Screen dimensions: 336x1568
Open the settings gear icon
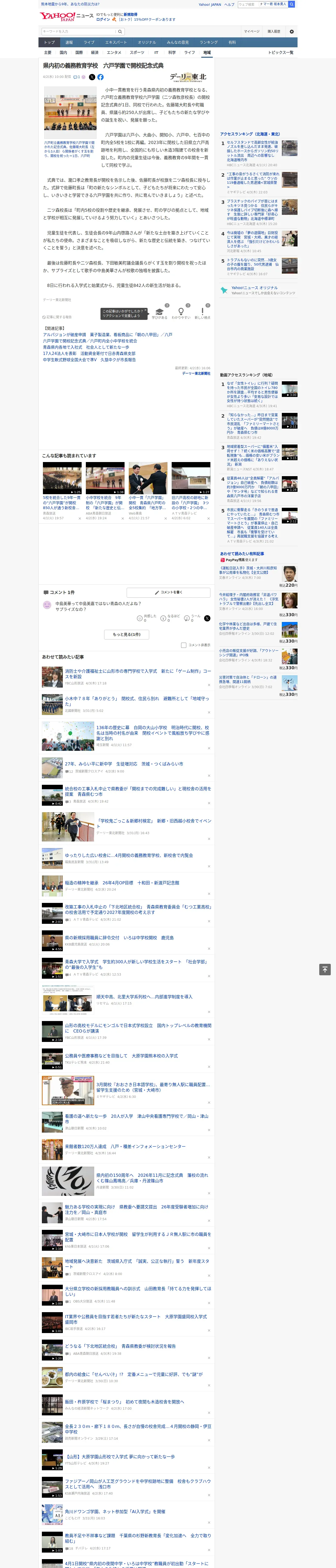pos(292,32)
